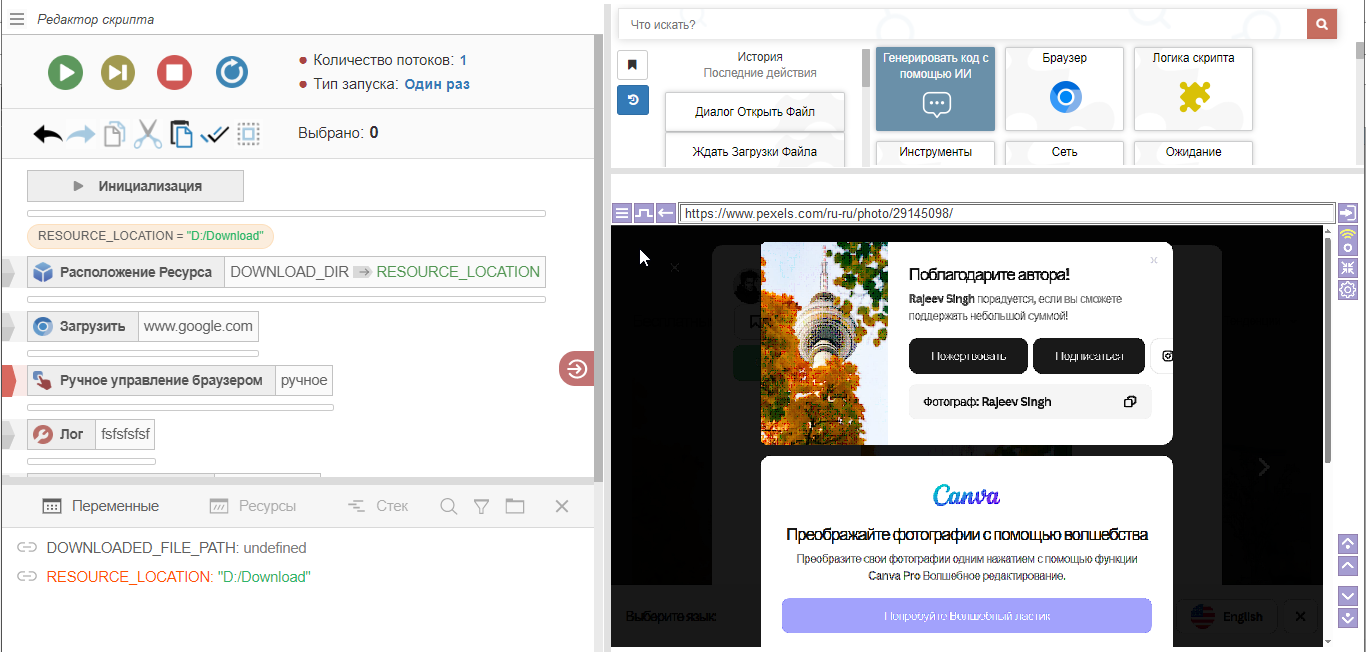
Task: Click the paste clipboard icon
Action: coord(181,134)
